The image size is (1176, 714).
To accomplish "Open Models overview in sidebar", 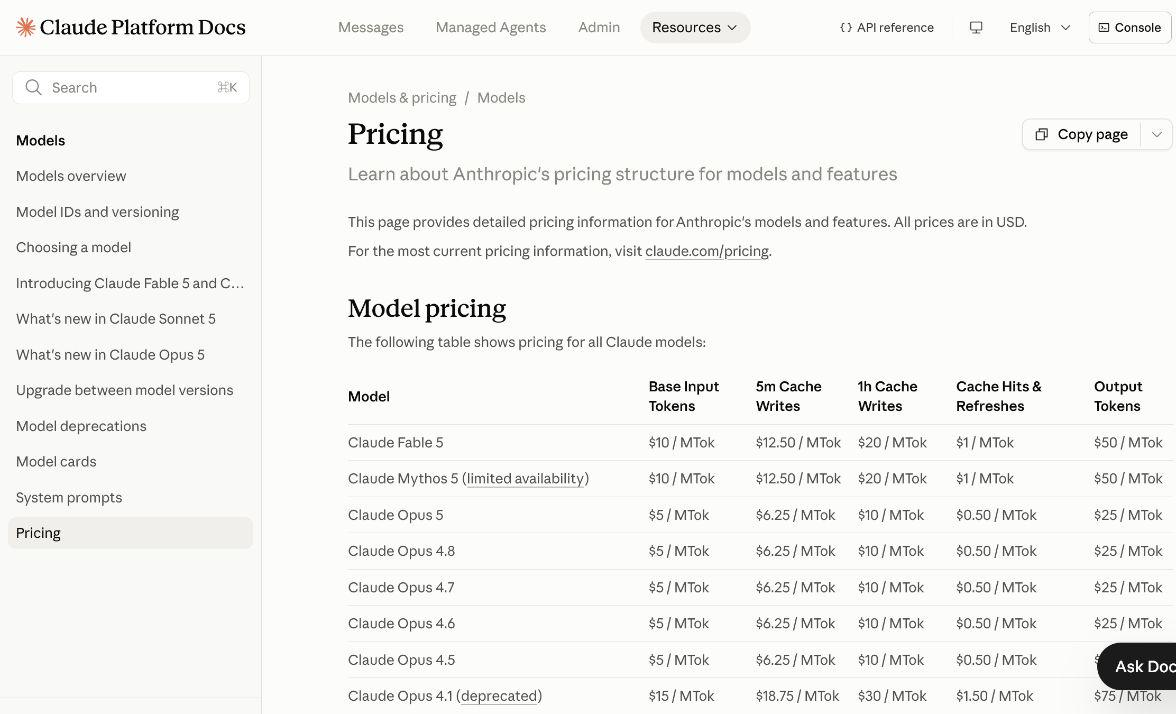I will 71,176.
